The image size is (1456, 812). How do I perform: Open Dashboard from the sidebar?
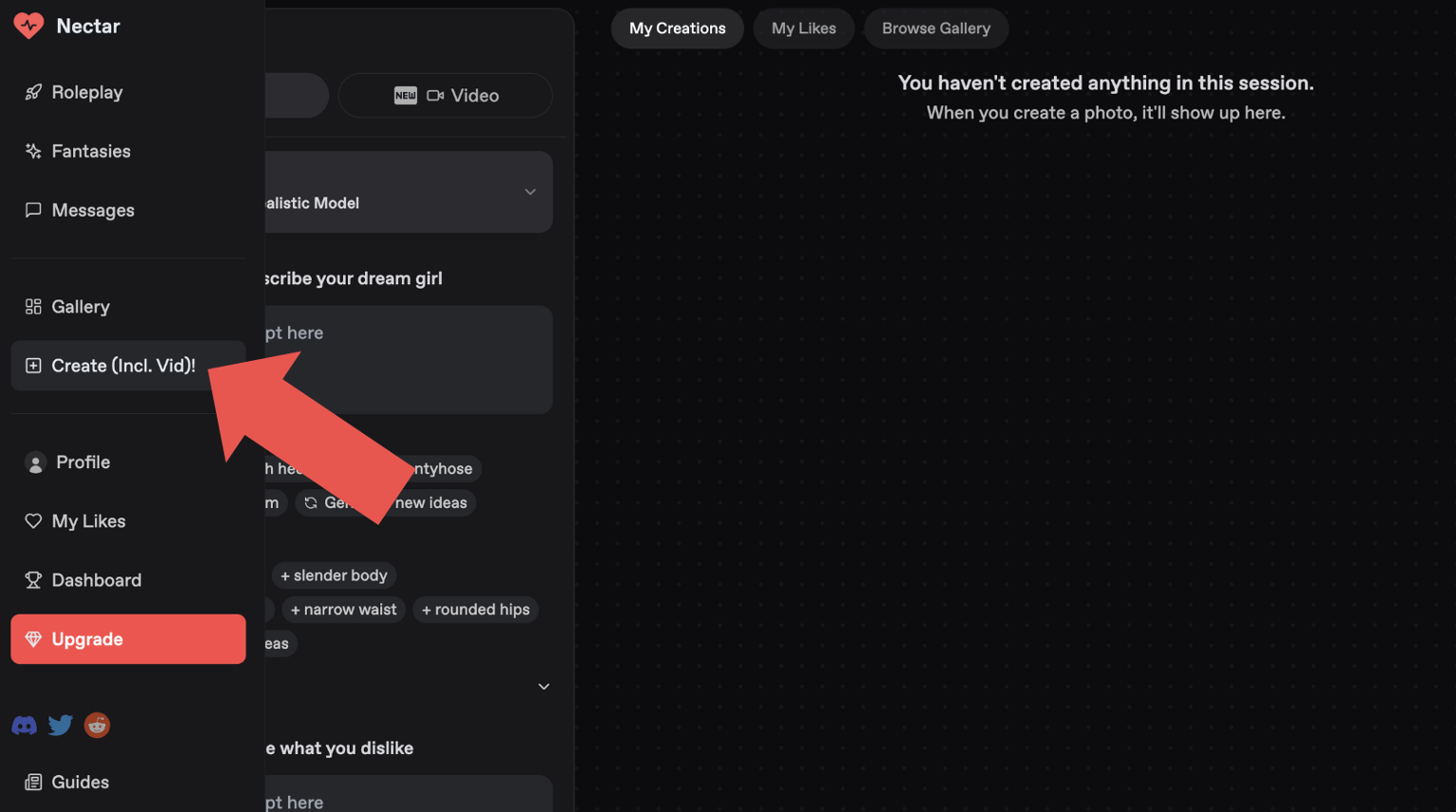pyautogui.click(x=128, y=579)
